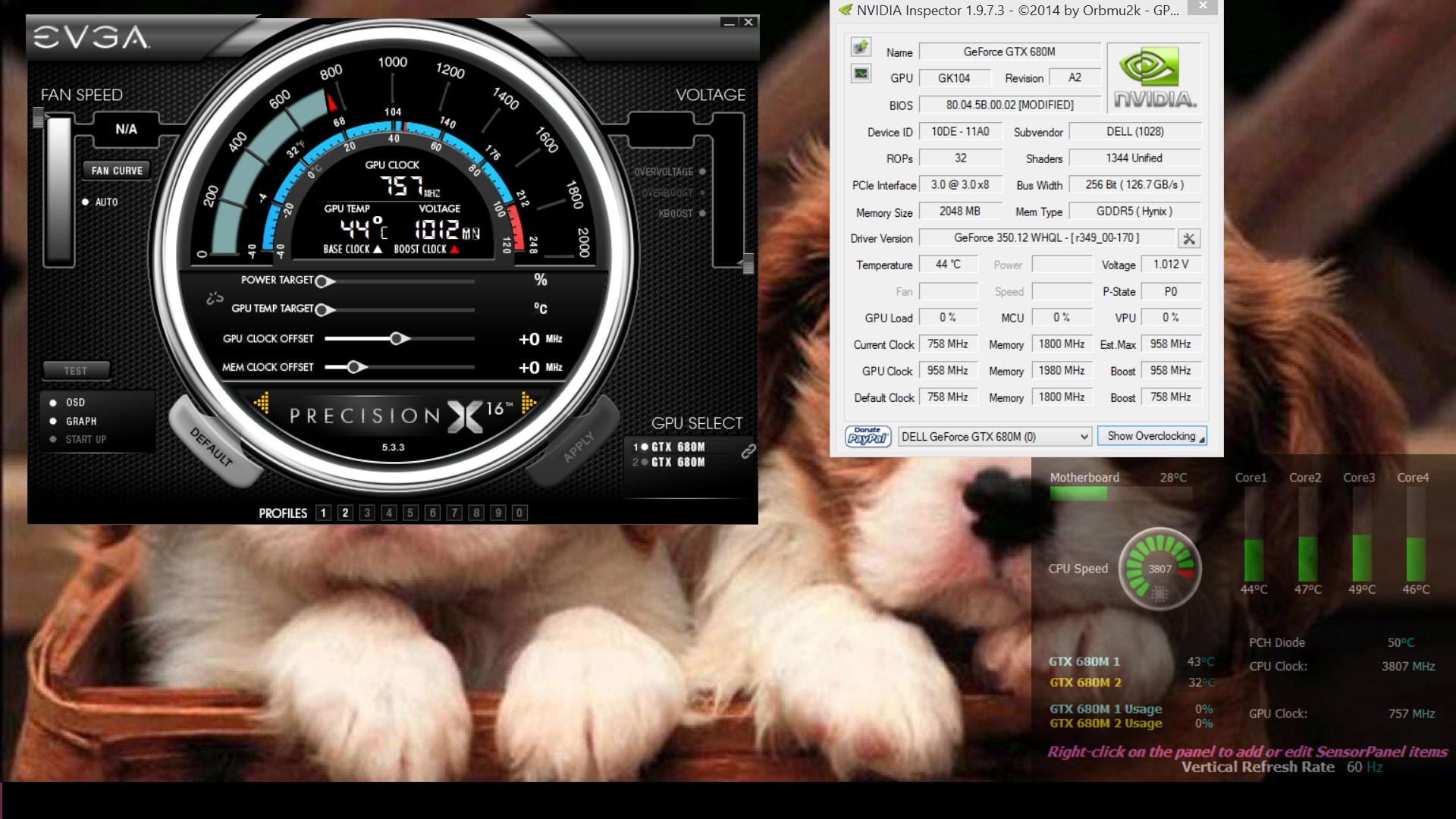Click the fan speed N/A display
The height and width of the screenshot is (819, 1456).
[127, 130]
